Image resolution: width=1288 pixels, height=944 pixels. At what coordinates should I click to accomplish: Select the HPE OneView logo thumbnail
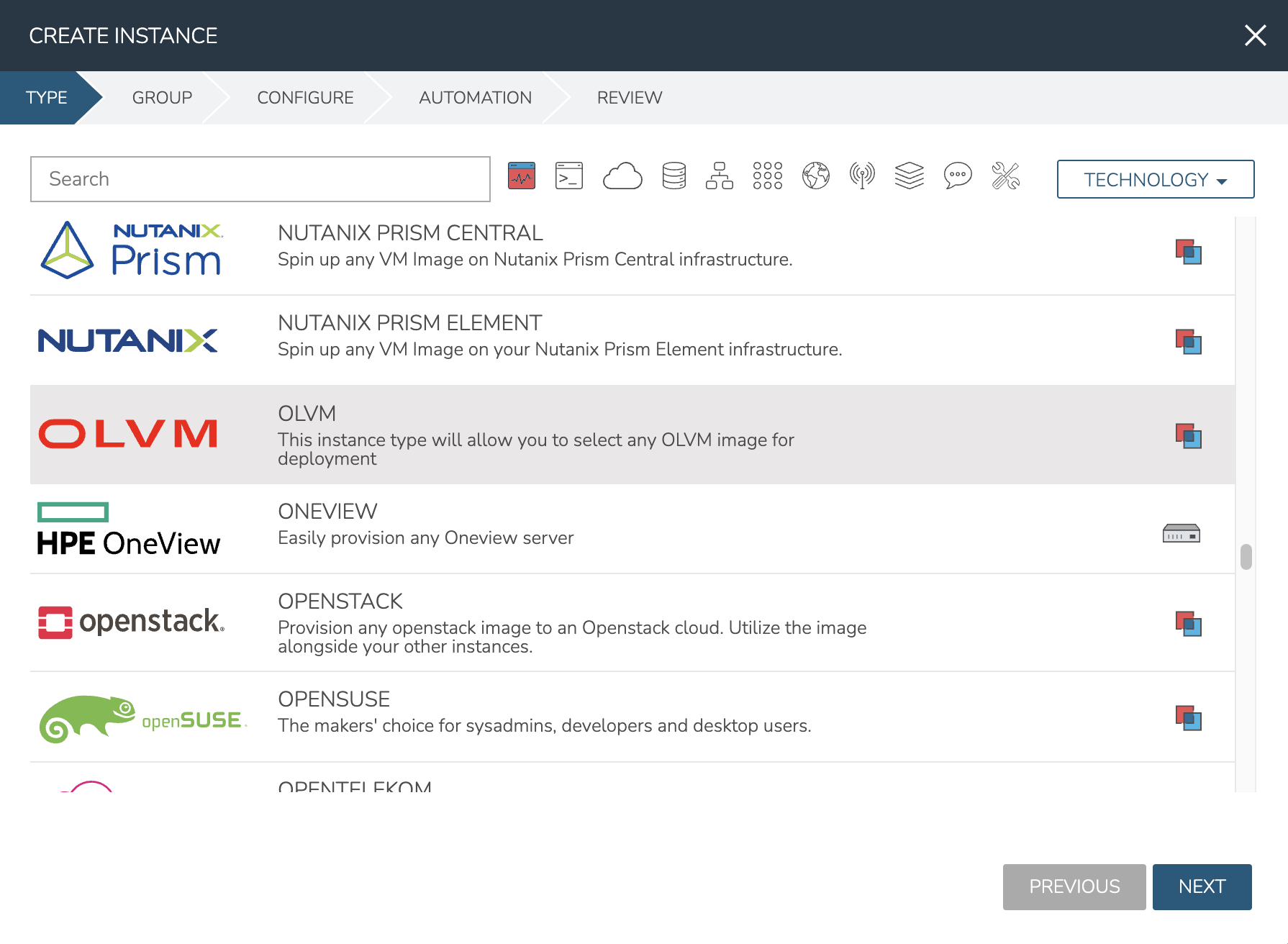pyautogui.click(x=129, y=530)
